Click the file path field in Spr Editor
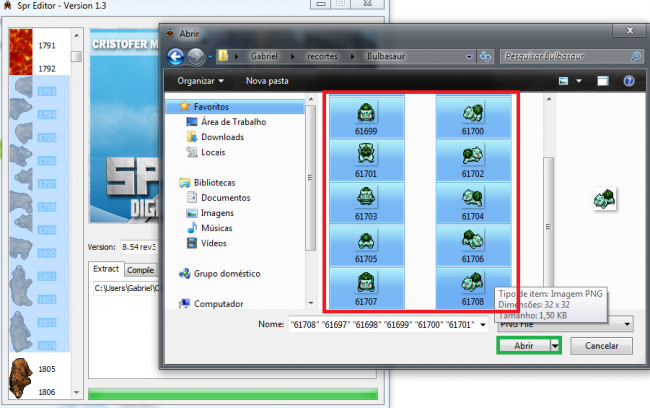 [126, 288]
